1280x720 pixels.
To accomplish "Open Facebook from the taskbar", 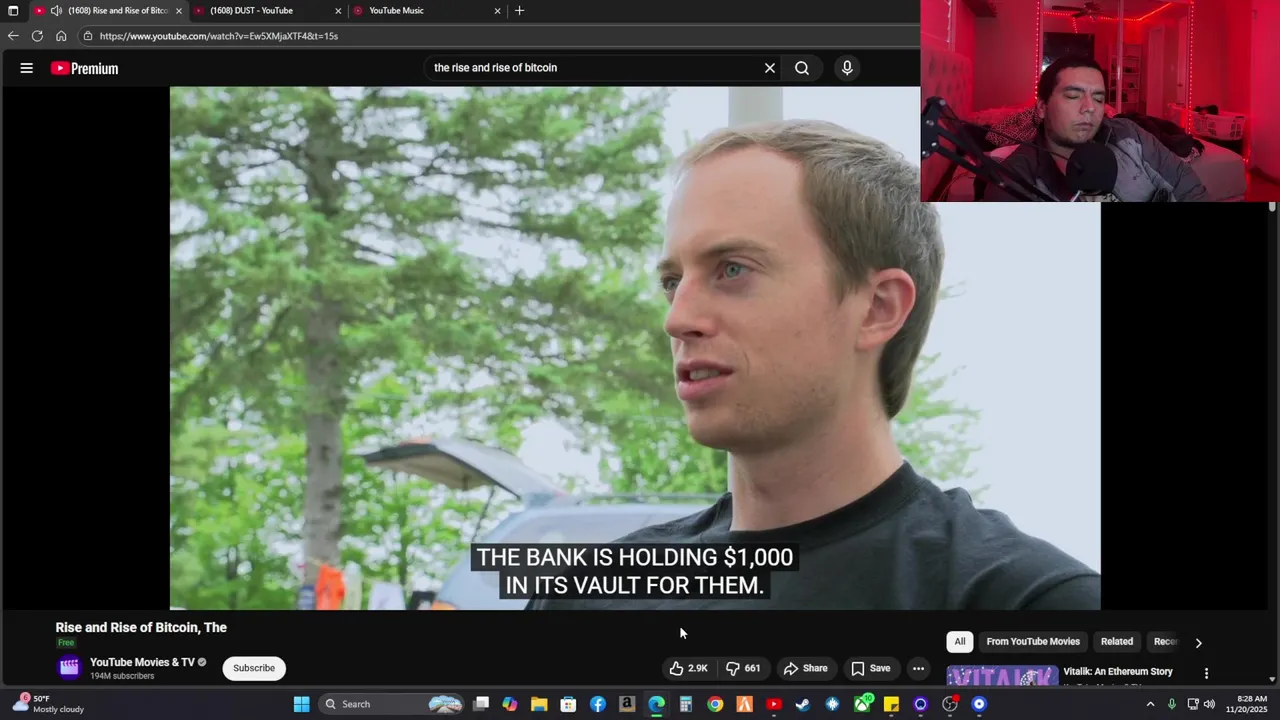I will click(x=598, y=704).
